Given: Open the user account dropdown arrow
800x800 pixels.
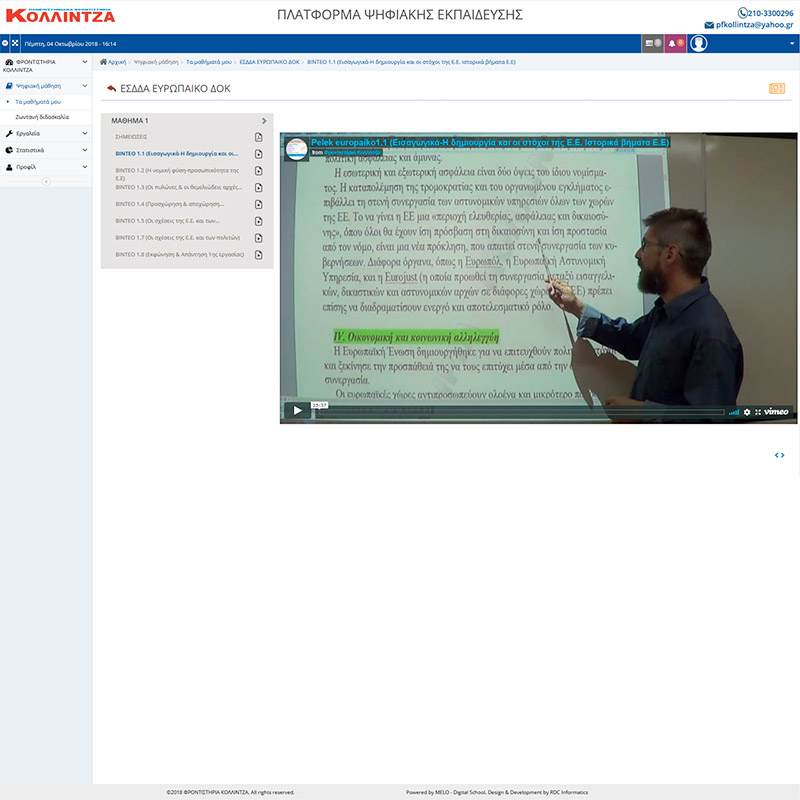Looking at the screenshot, I should click(x=791, y=44).
